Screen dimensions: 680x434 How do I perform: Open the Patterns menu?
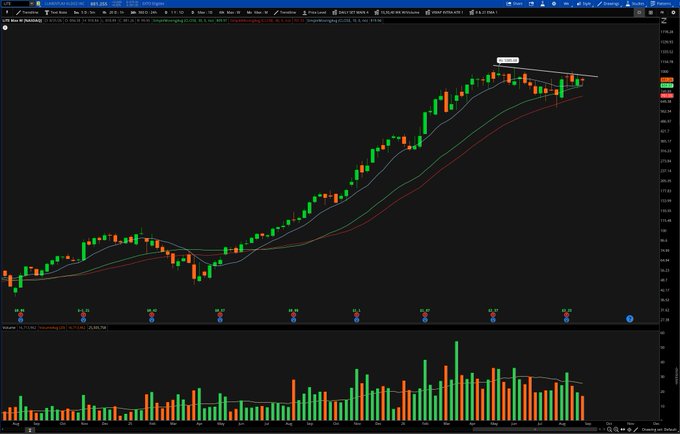pyautogui.click(x=661, y=3)
